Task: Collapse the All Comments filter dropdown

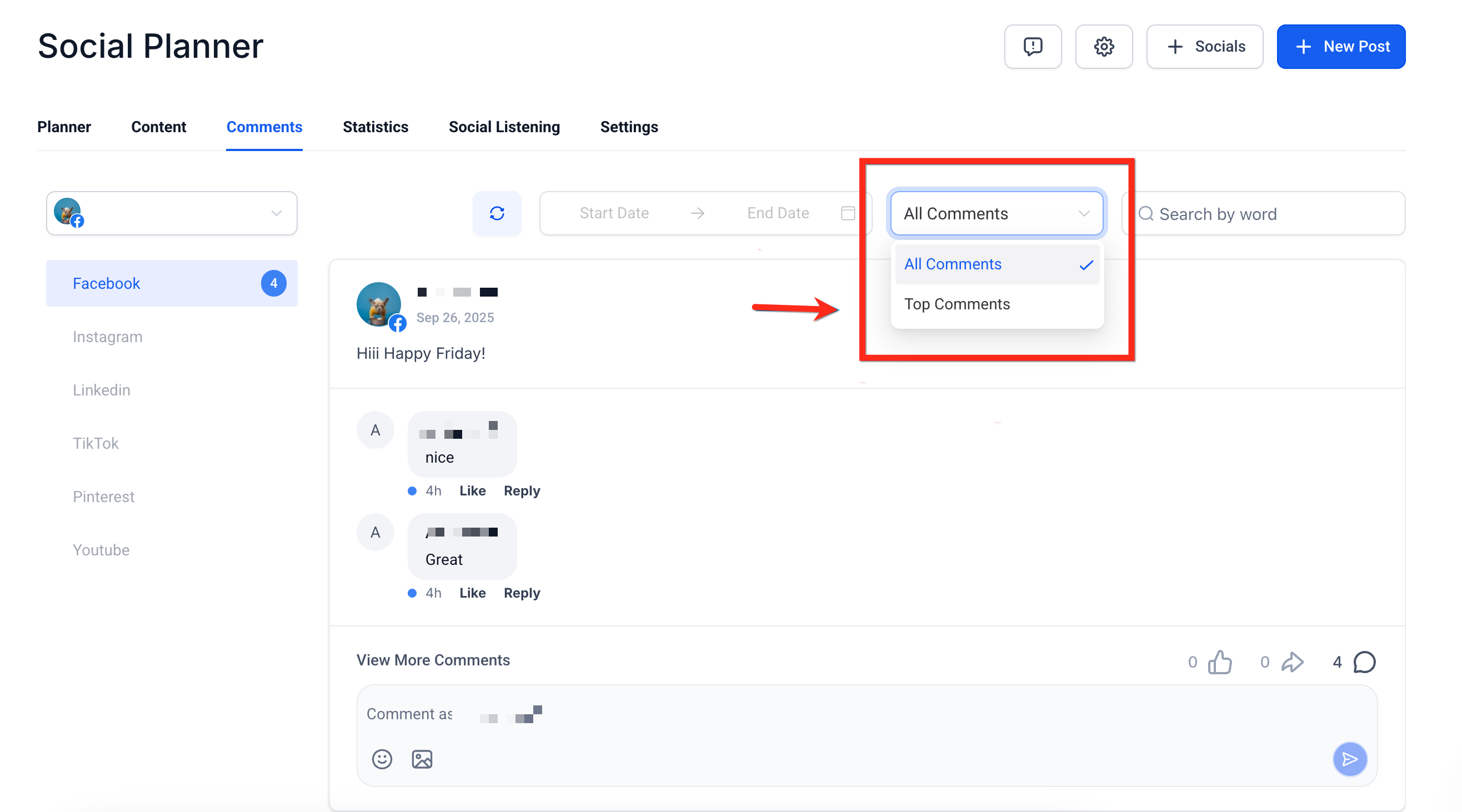Action: 997,213
